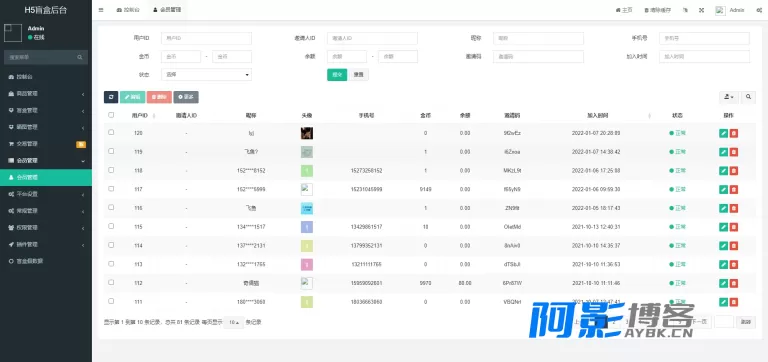This screenshot has height=362, width=768.
Task: Open 盲盒假数据 in the sidebar menu
Action: pyautogui.click(x=46, y=261)
